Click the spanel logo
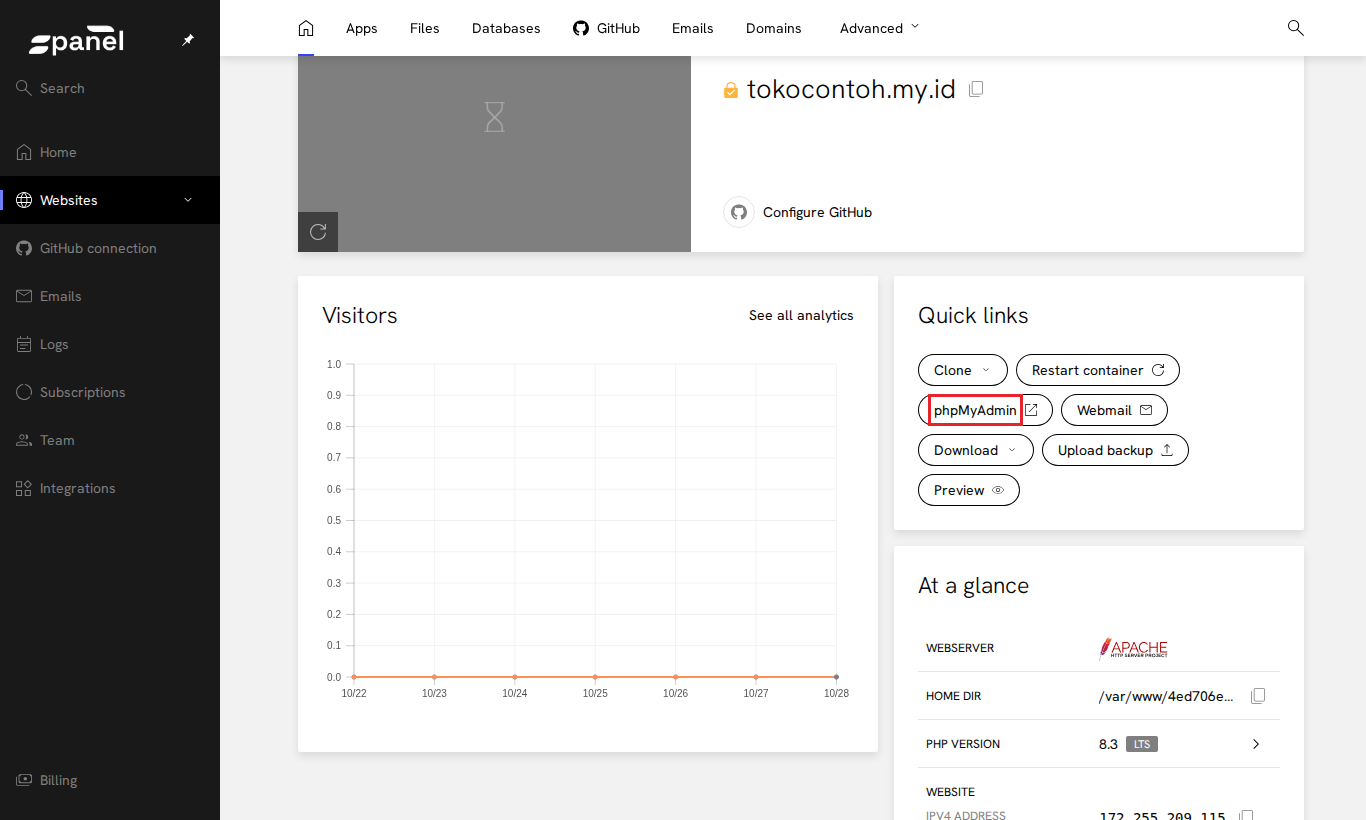 pos(76,41)
